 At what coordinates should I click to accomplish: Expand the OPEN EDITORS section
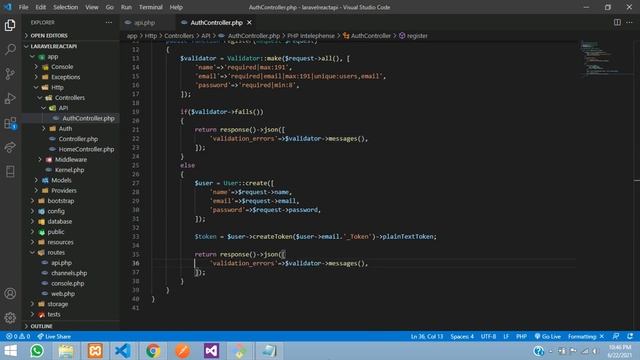pos(49,36)
